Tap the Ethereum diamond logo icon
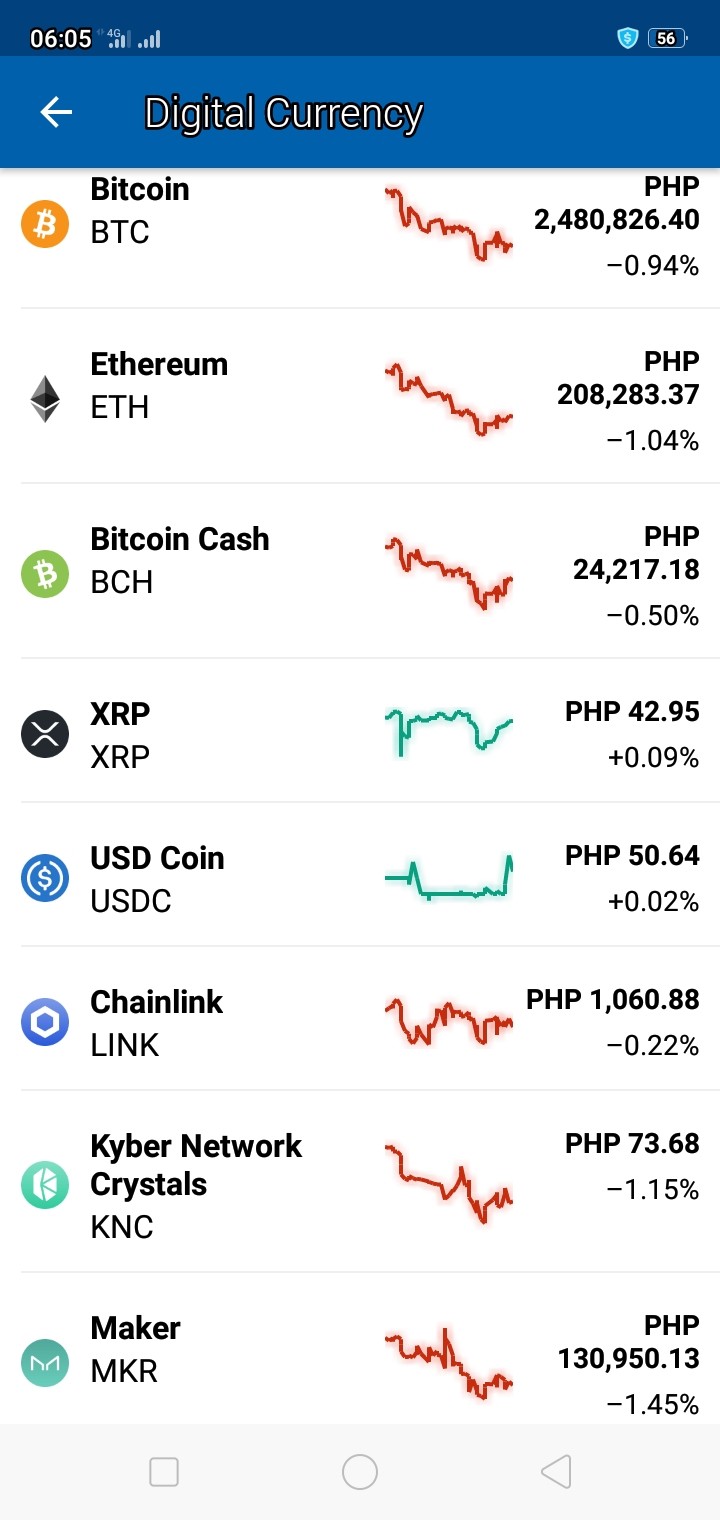Viewport: 720px width, 1520px height. [x=45, y=398]
